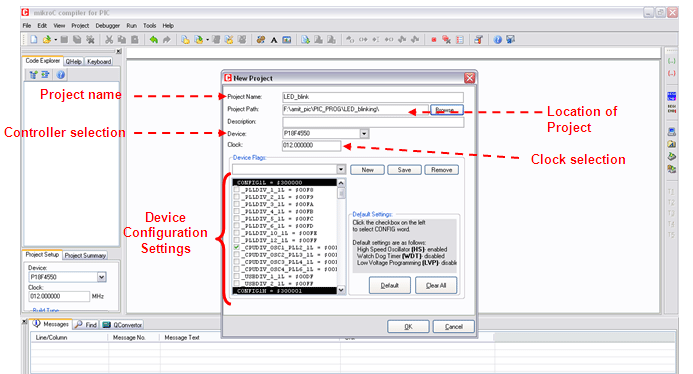The width and height of the screenshot is (693, 374).
Task: Switch to the Project Summary tab
Action: point(85,255)
